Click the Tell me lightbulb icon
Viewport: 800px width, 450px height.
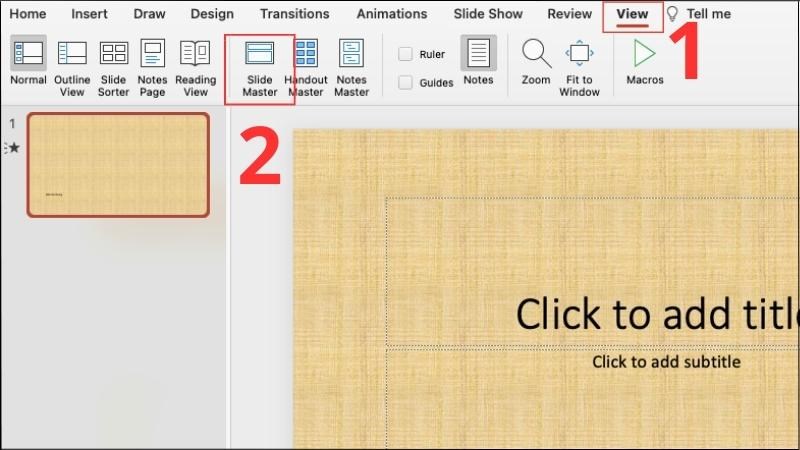(672, 14)
